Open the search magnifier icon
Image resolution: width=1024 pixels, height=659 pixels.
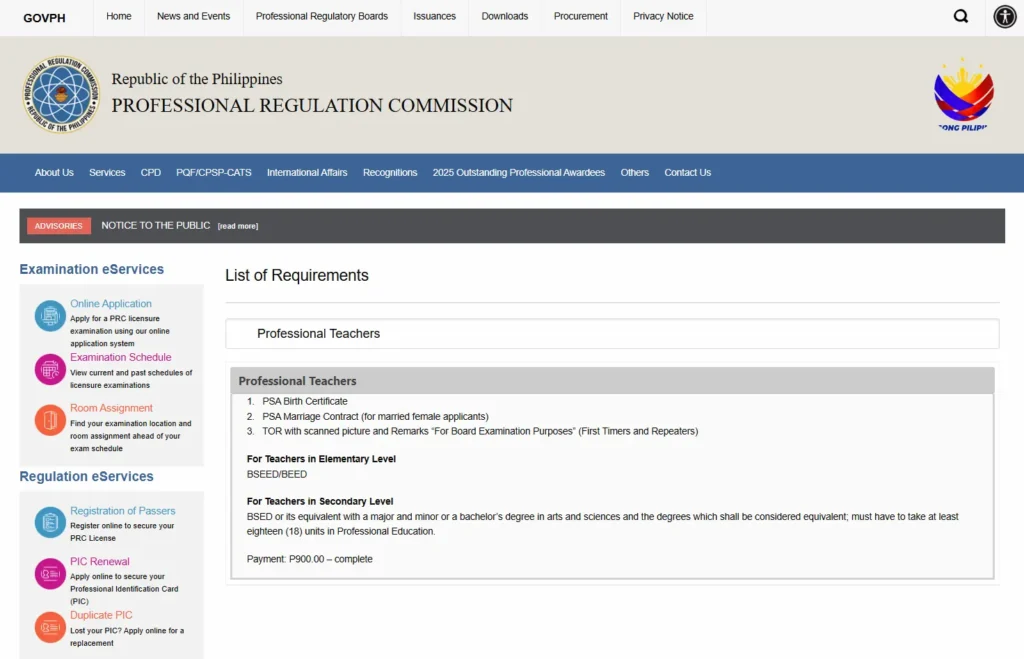pyautogui.click(x=961, y=16)
